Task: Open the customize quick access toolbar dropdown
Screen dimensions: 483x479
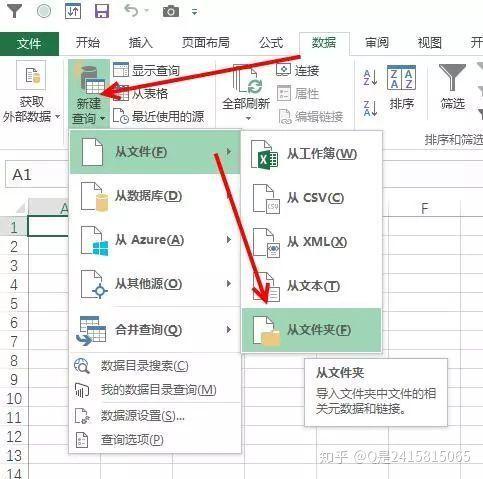Action: [x=194, y=12]
